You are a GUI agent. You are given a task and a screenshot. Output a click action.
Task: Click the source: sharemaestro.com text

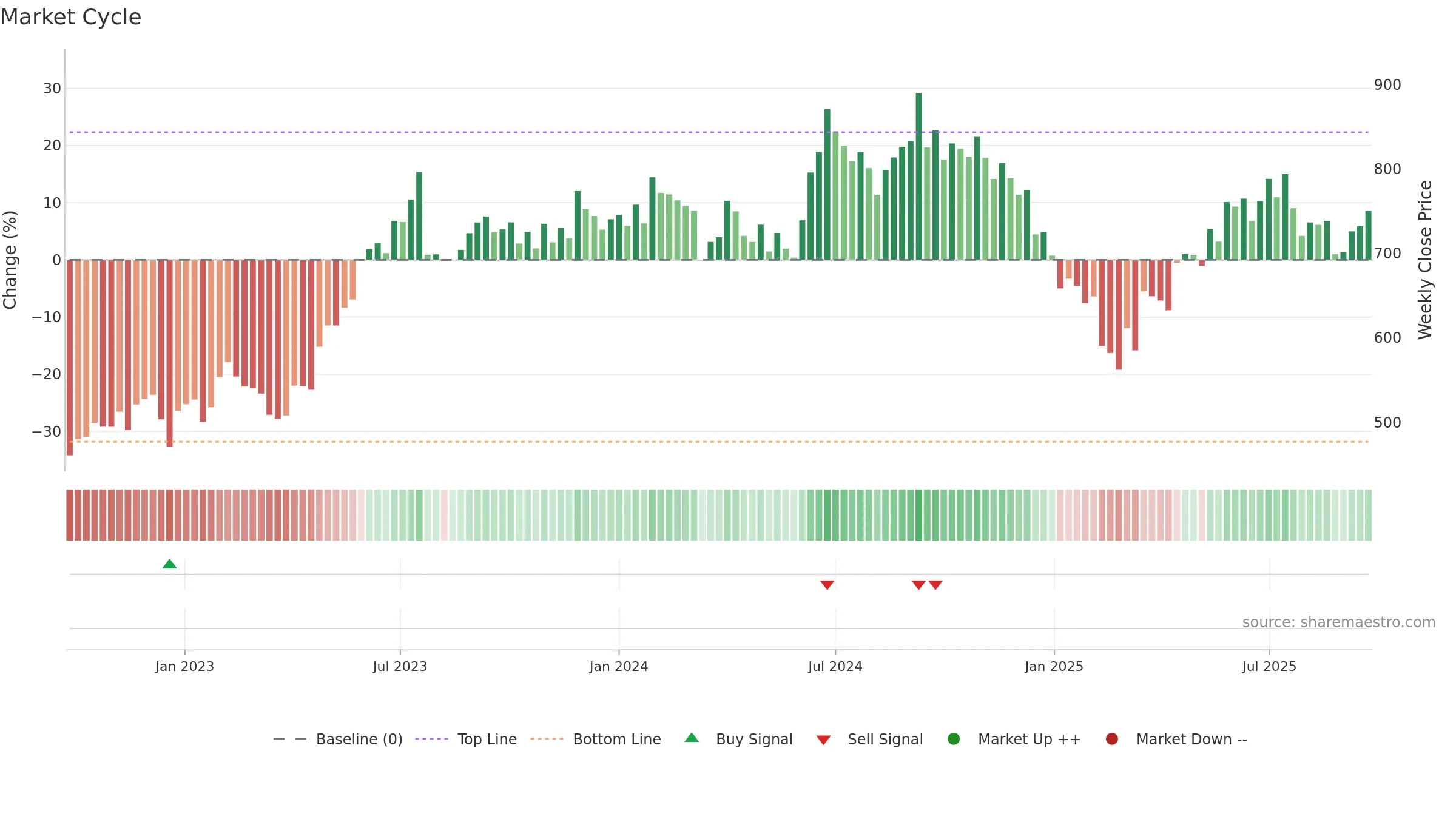1339,622
